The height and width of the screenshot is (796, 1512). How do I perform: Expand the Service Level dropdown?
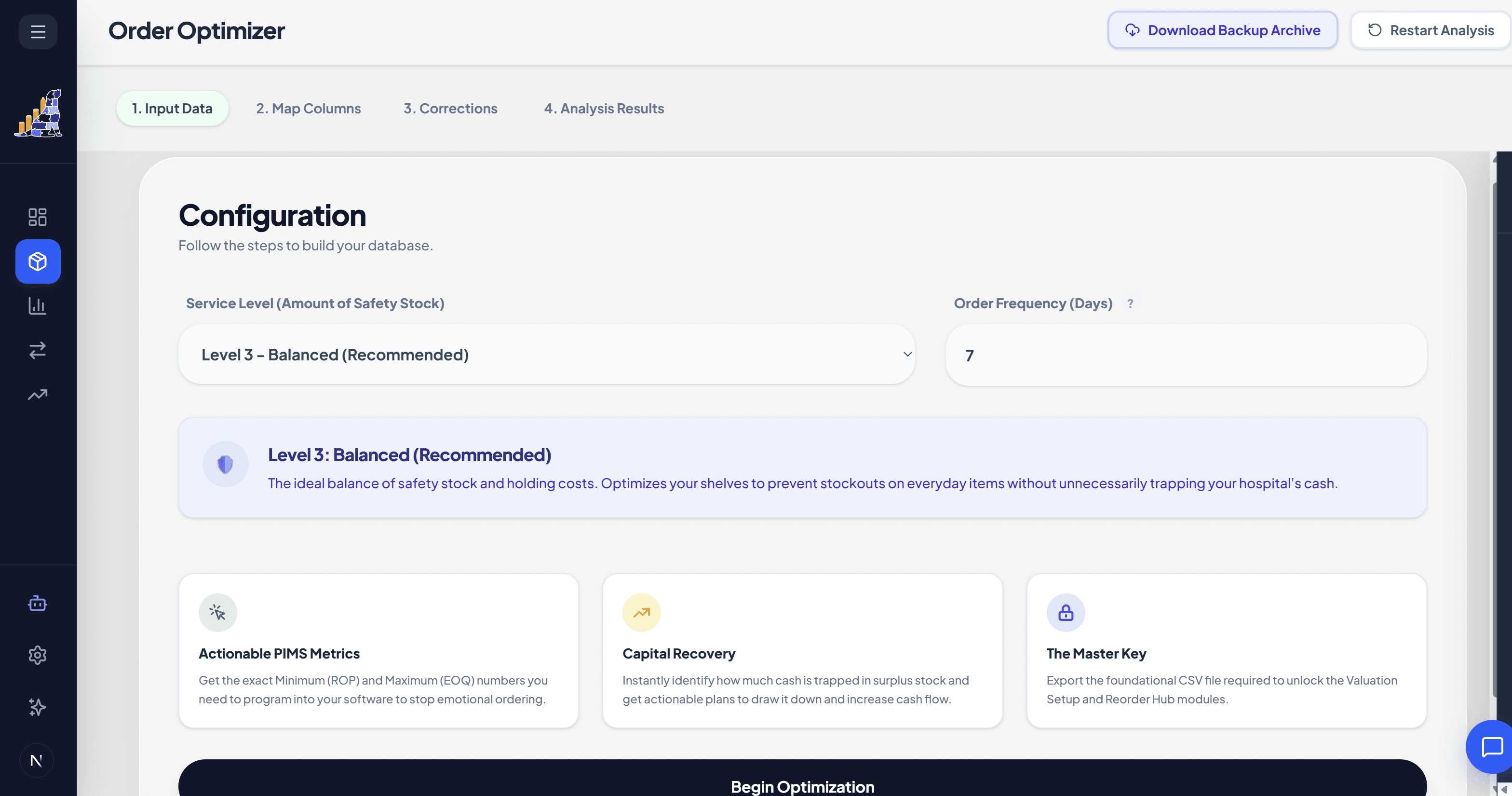click(546, 355)
